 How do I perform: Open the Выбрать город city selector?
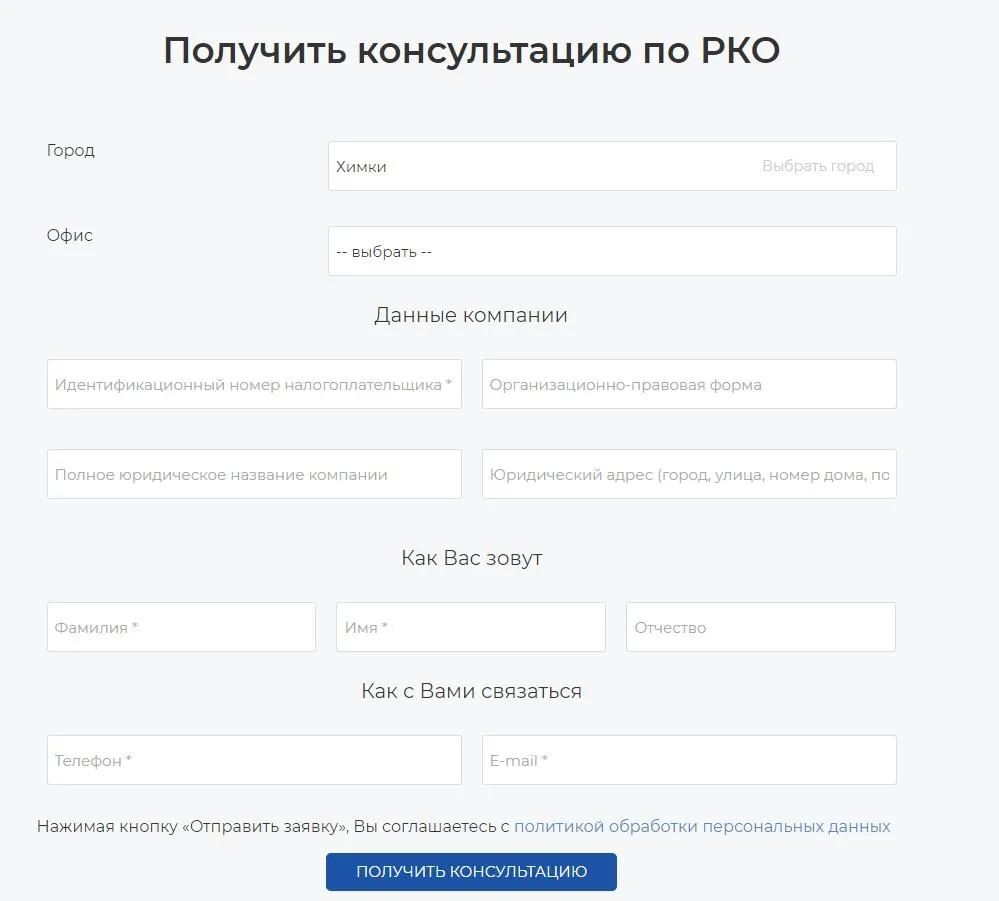tap(817, 166)
